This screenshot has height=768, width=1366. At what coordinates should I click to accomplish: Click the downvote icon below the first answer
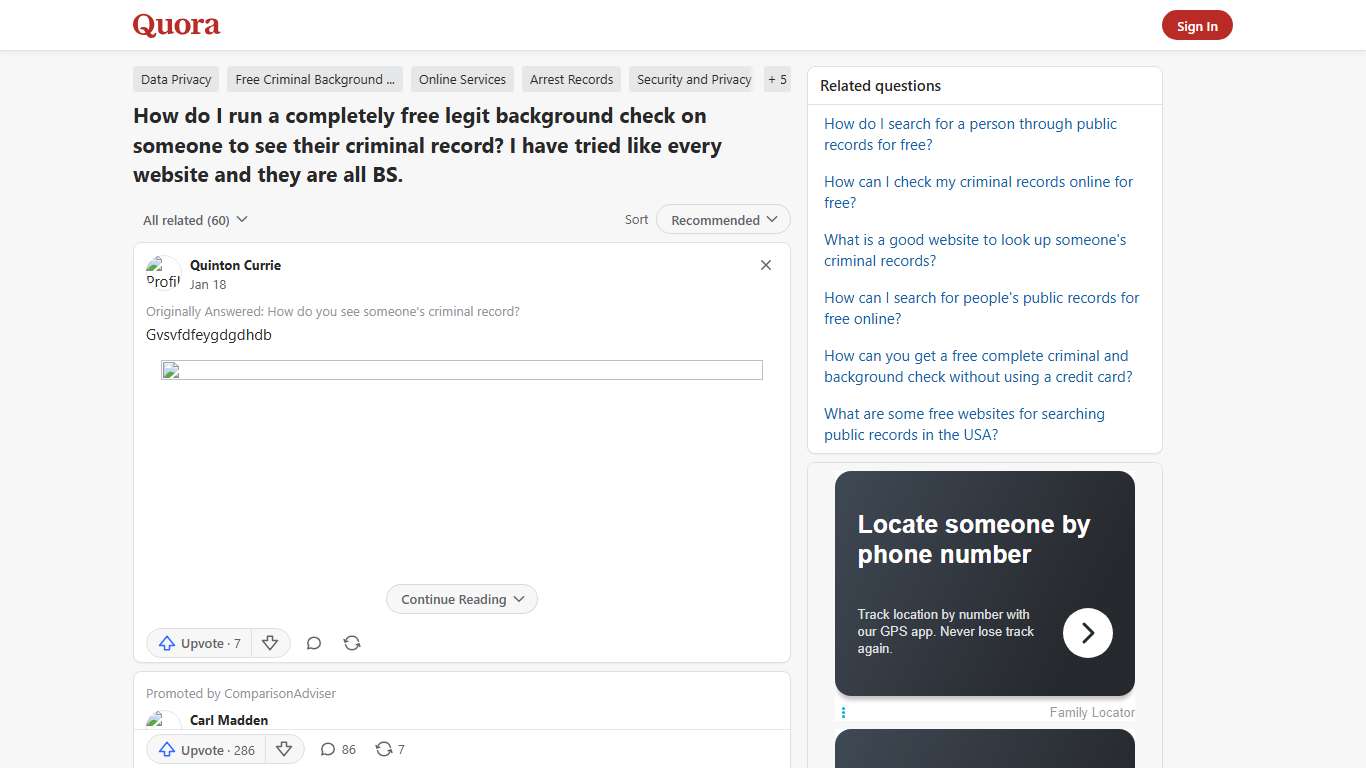tap(270, 643)
